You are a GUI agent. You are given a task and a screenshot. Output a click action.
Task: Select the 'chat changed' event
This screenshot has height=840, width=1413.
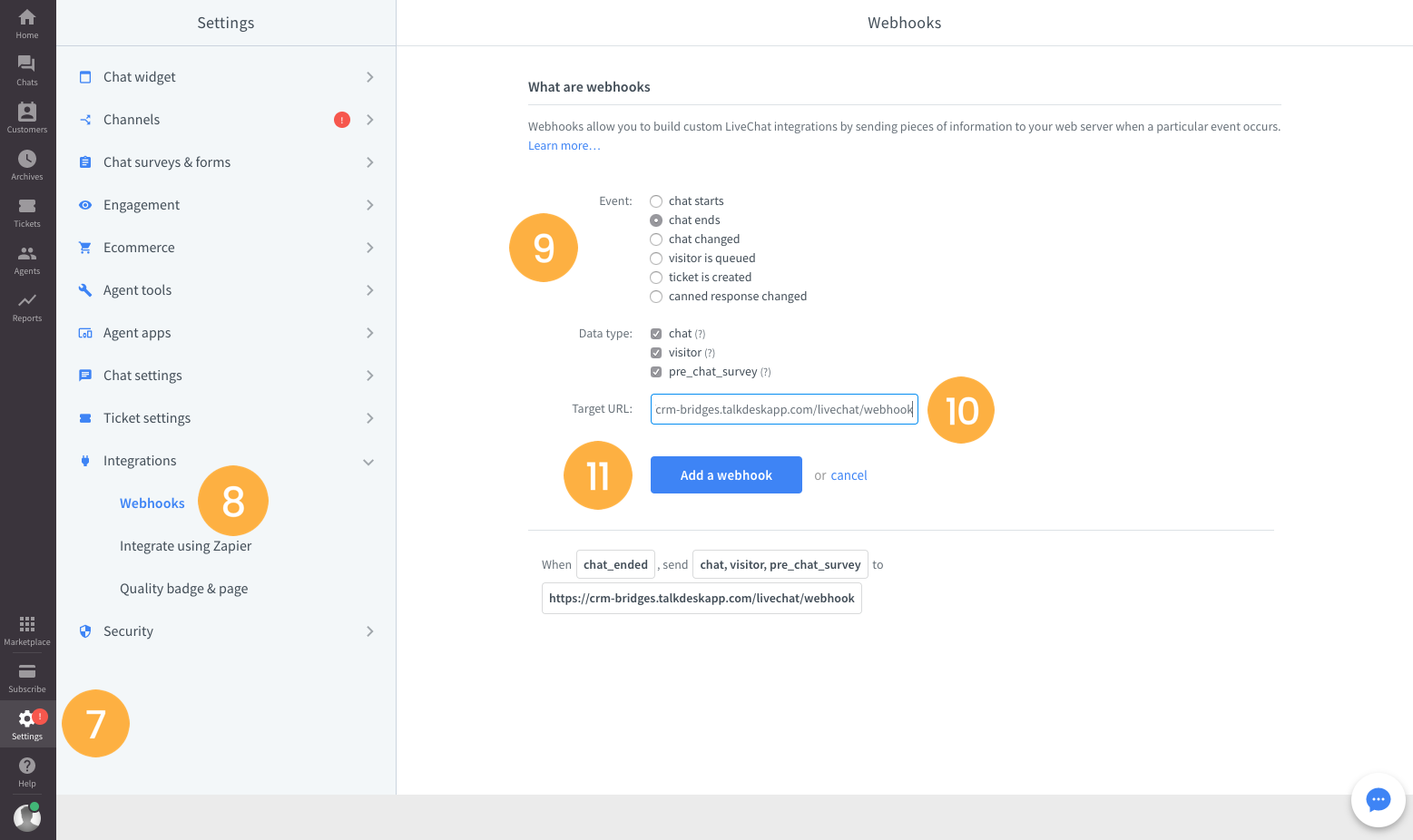tap(656, 239)
